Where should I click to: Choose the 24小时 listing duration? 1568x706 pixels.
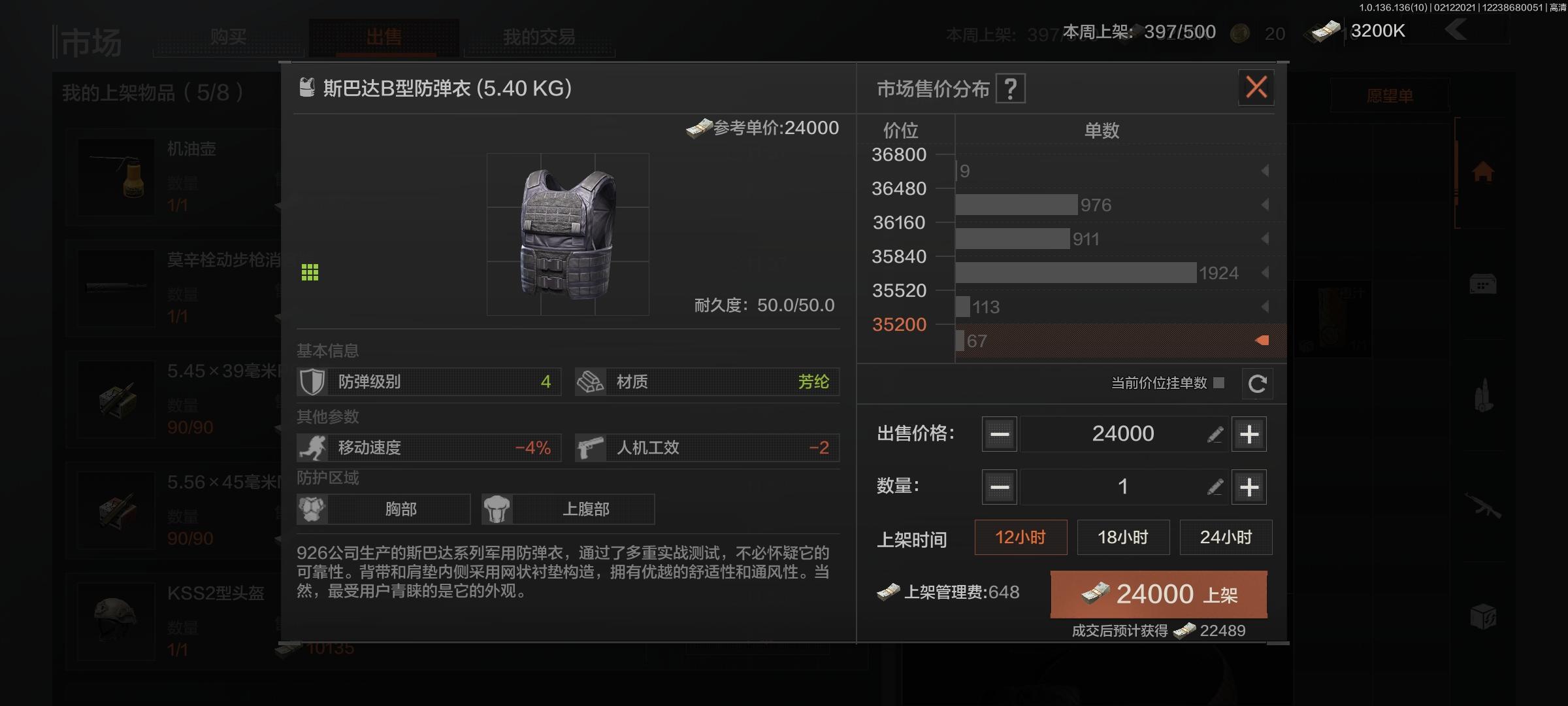pyautogui.click(x=1226, y=537)
